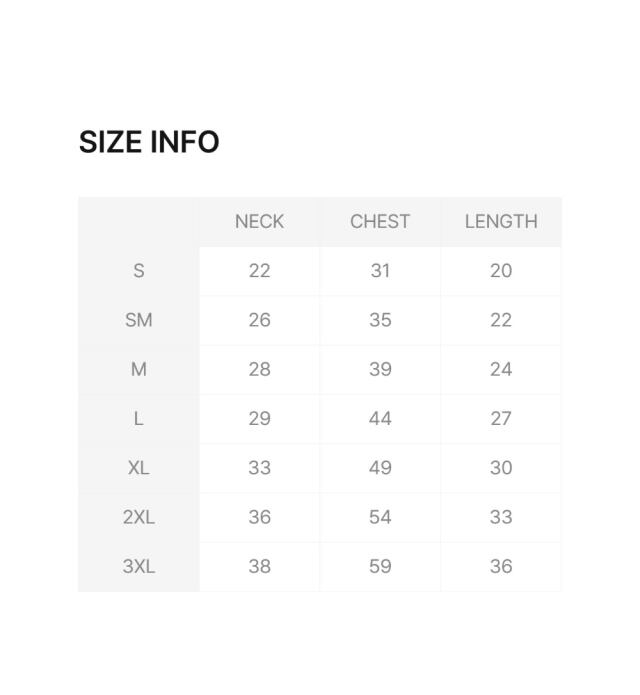Click the 3XL size row label

point(139,566)
